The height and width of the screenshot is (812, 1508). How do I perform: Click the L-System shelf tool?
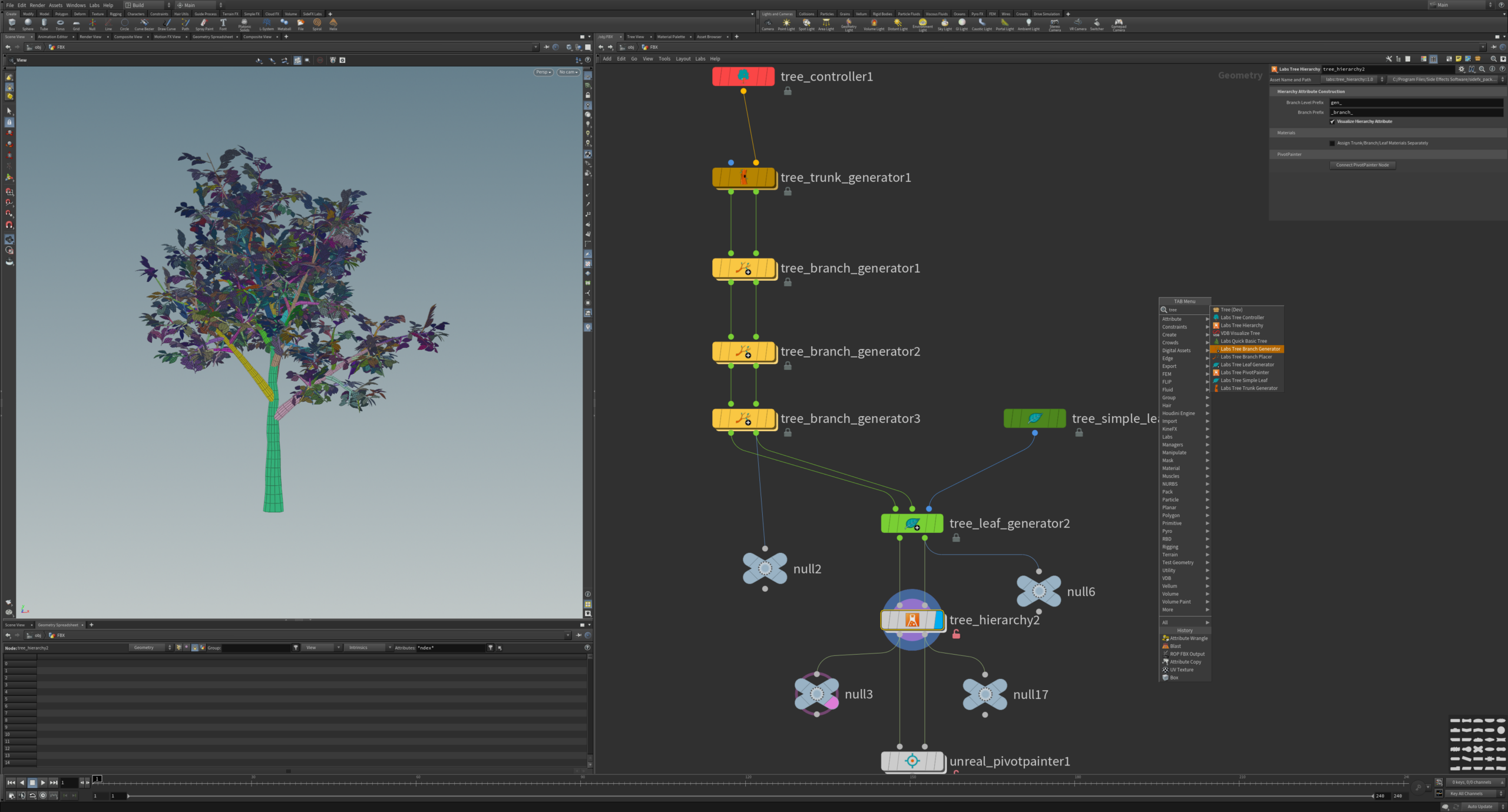[266, 24]
